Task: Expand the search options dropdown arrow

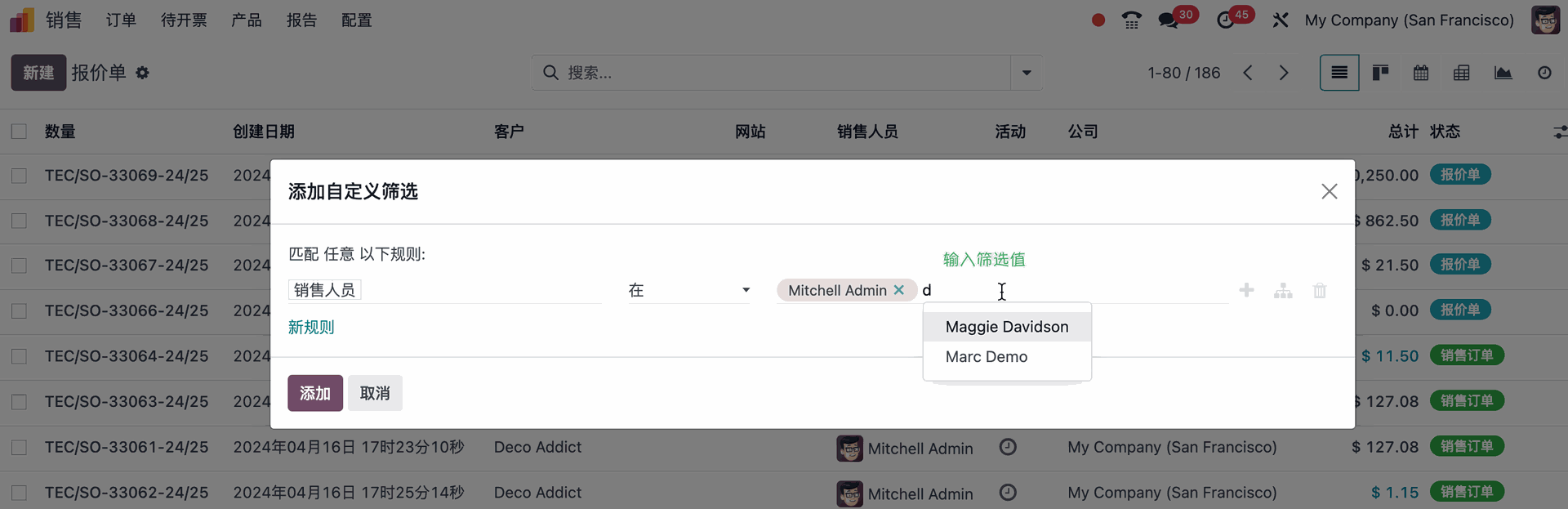Action: [1027, 73]
